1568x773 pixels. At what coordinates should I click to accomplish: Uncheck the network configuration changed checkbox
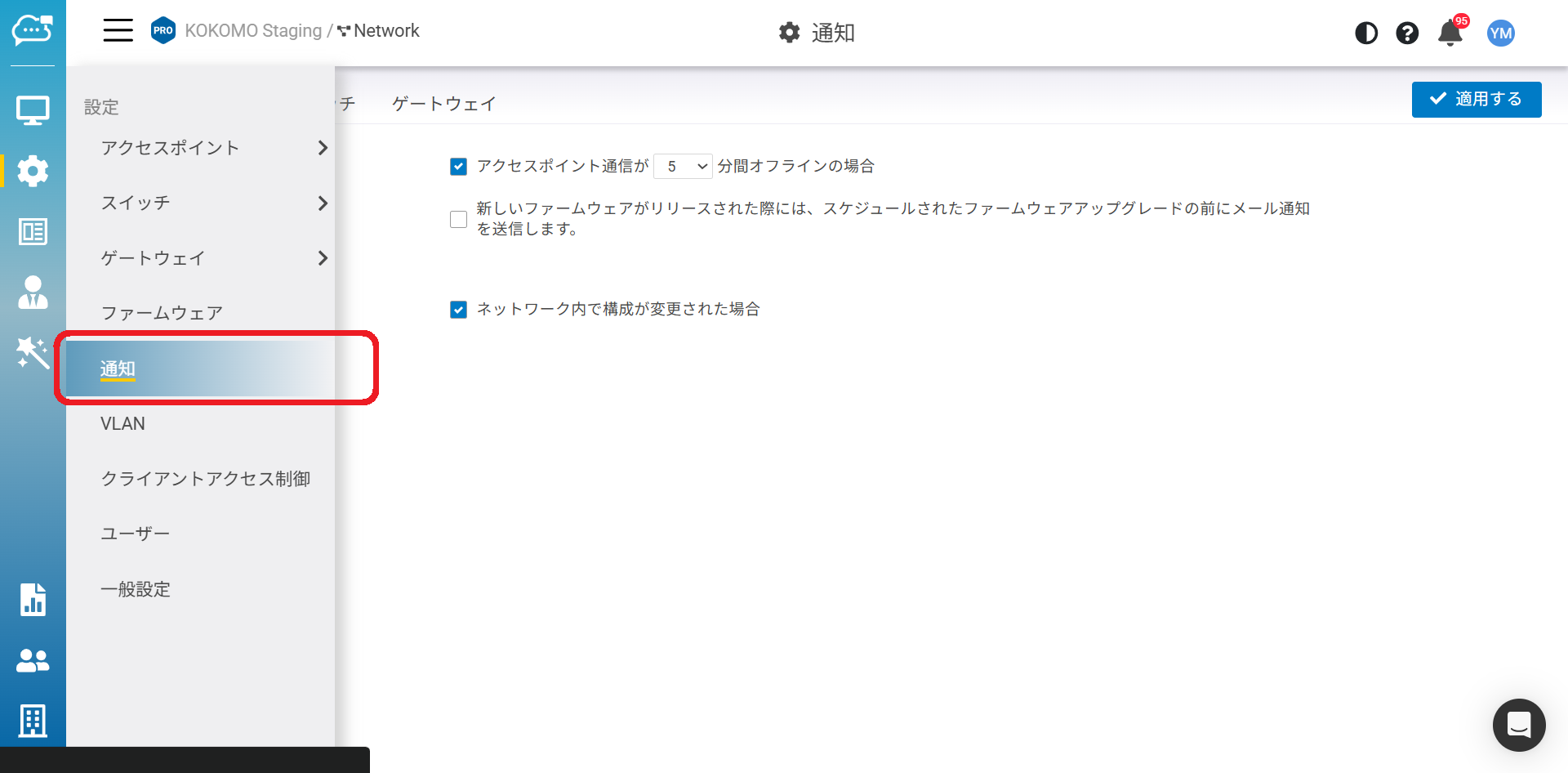pyautogui.click(x=459, y=310)
